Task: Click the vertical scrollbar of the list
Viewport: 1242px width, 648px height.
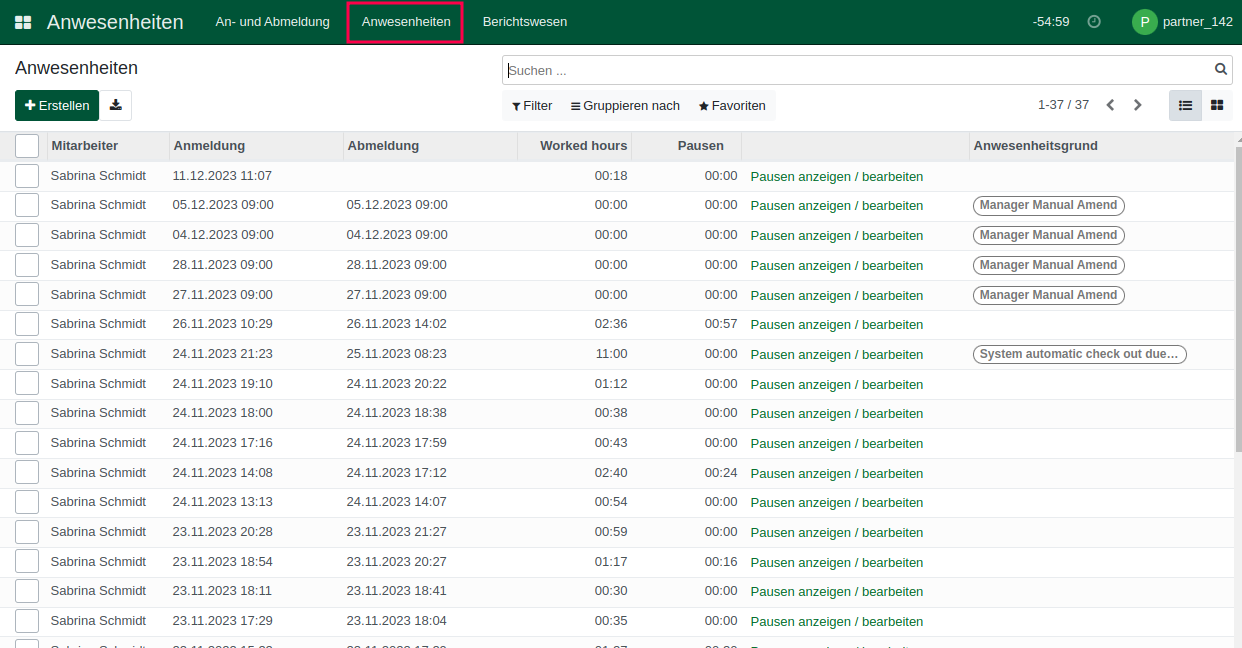Action: (x=1238, y=300)
